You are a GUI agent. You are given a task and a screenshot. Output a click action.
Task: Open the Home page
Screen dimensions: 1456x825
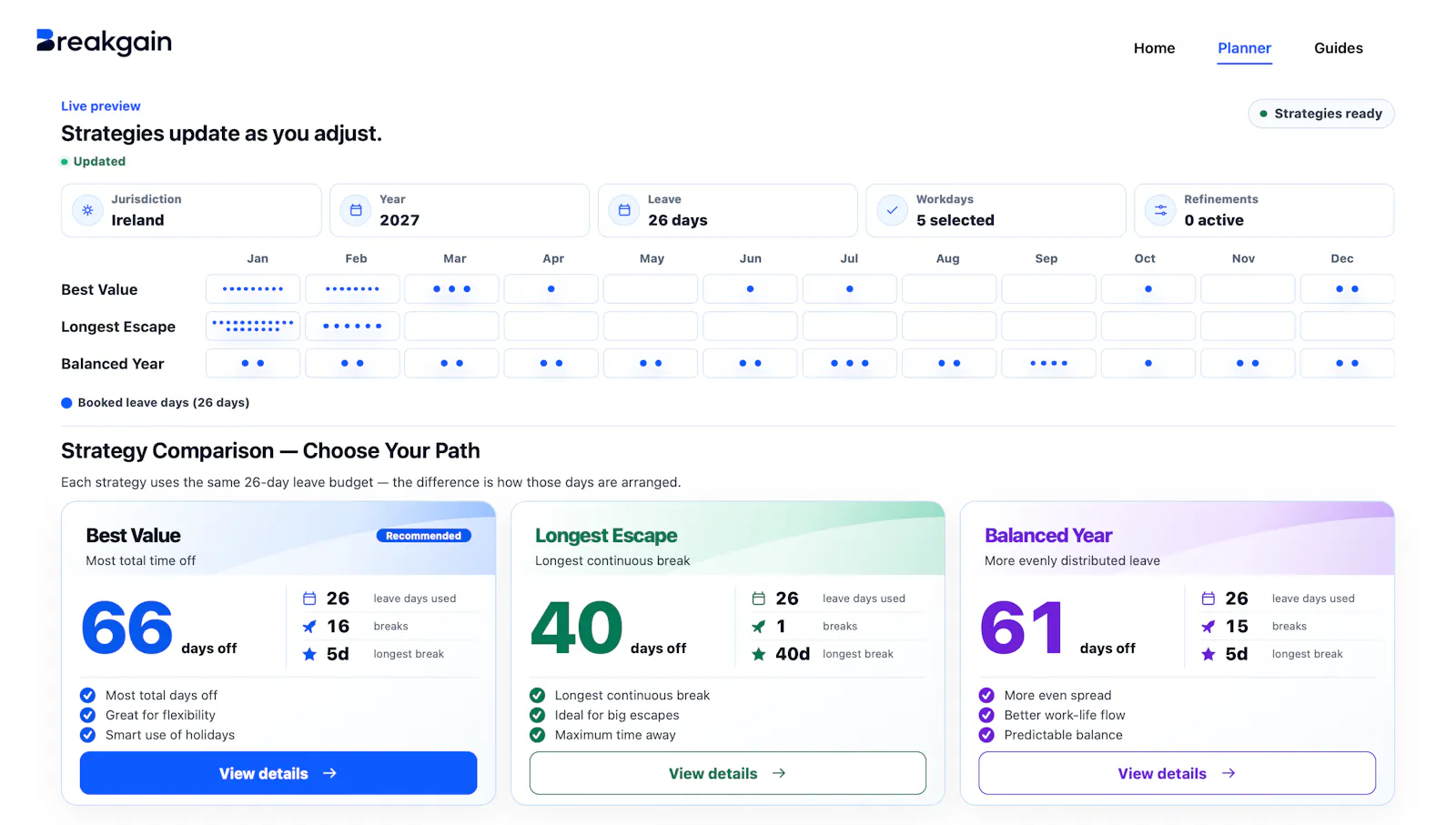pos(1154,48)
